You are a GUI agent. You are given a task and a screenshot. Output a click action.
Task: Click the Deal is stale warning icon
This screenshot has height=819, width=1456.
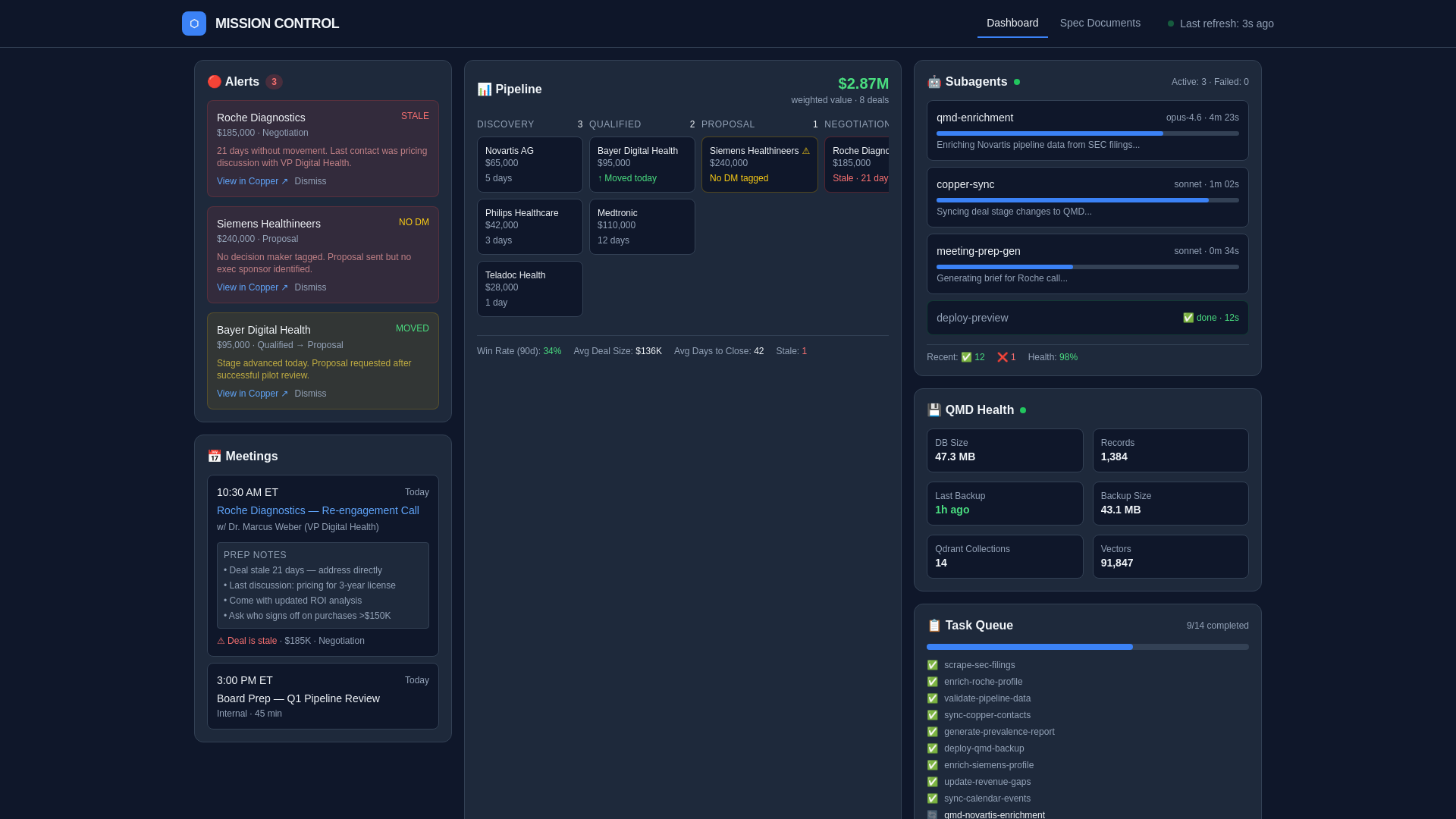(221, 641)
